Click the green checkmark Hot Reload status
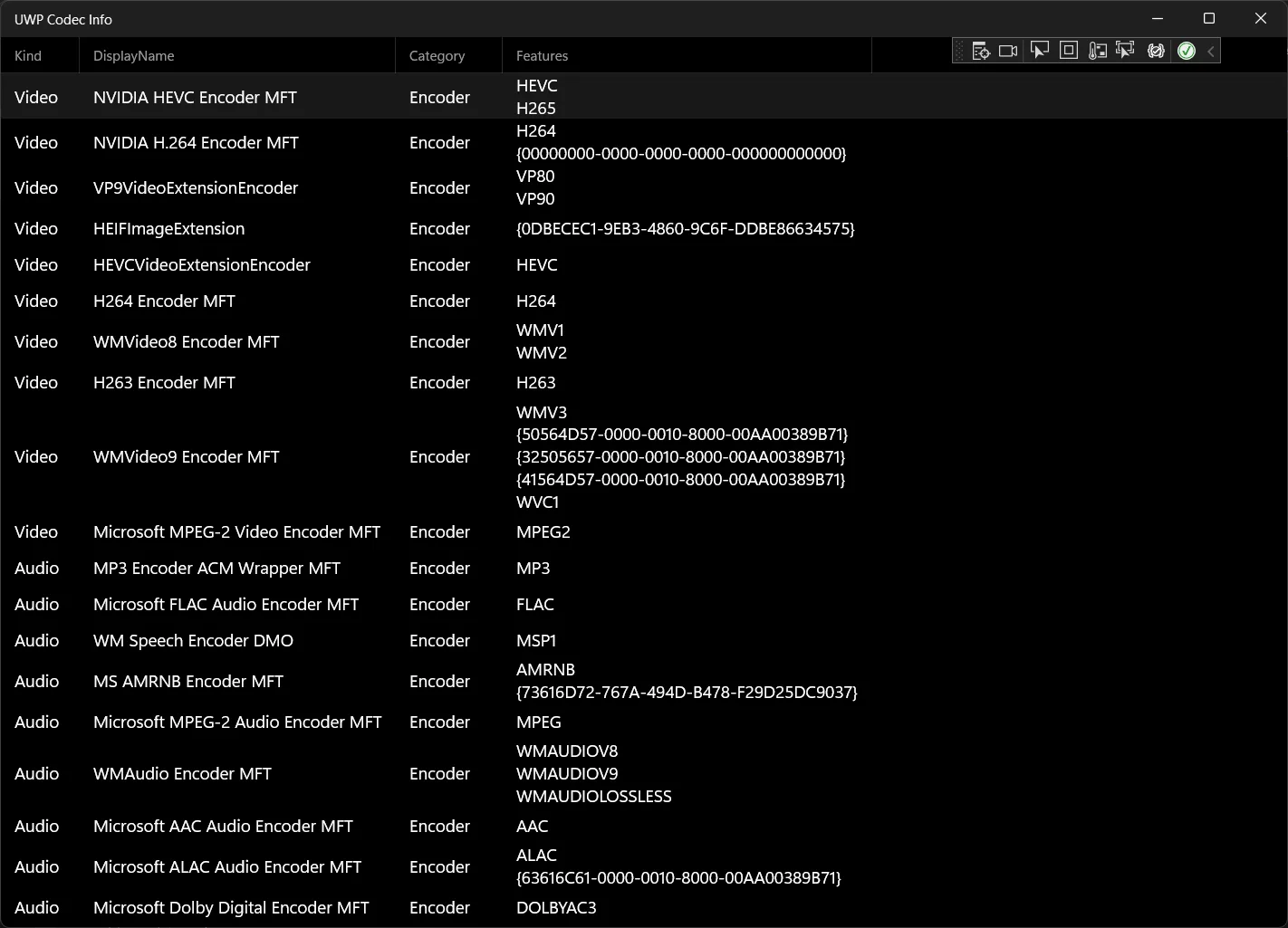Screen dimensions: 1288x928 click(x=1187, y=51)
